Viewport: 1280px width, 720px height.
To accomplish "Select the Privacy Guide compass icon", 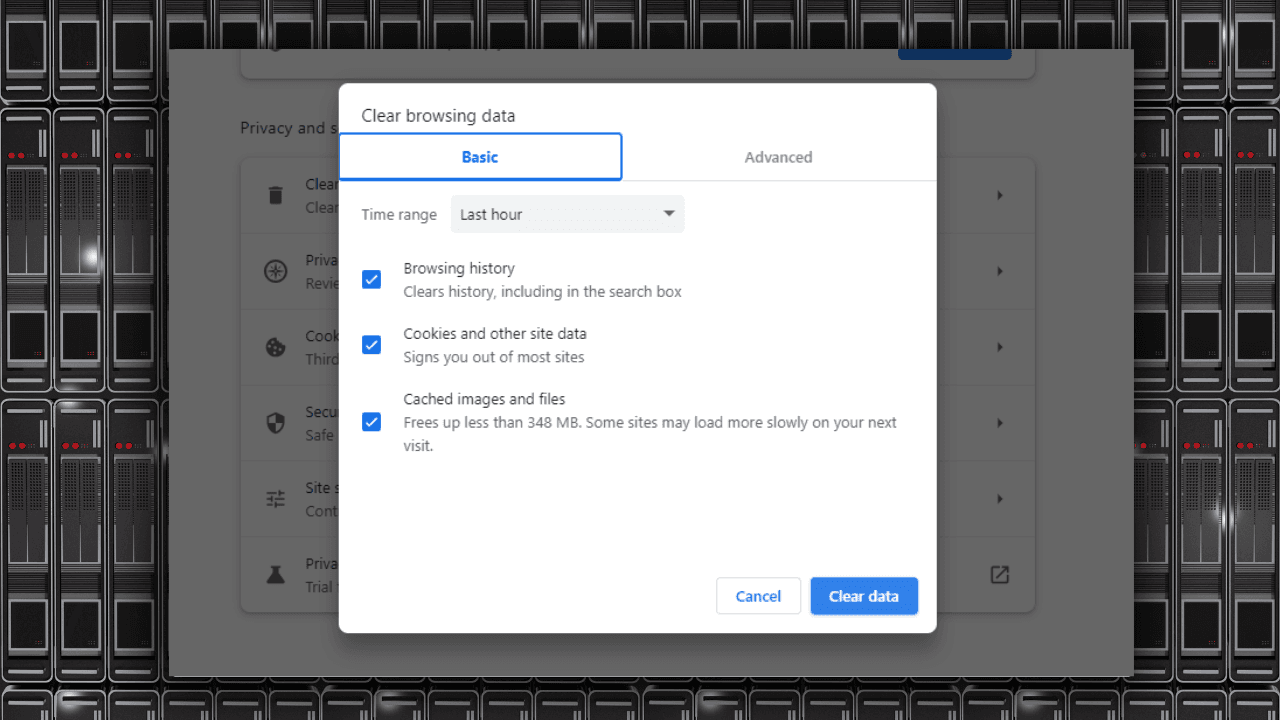I will coord(276,271).
